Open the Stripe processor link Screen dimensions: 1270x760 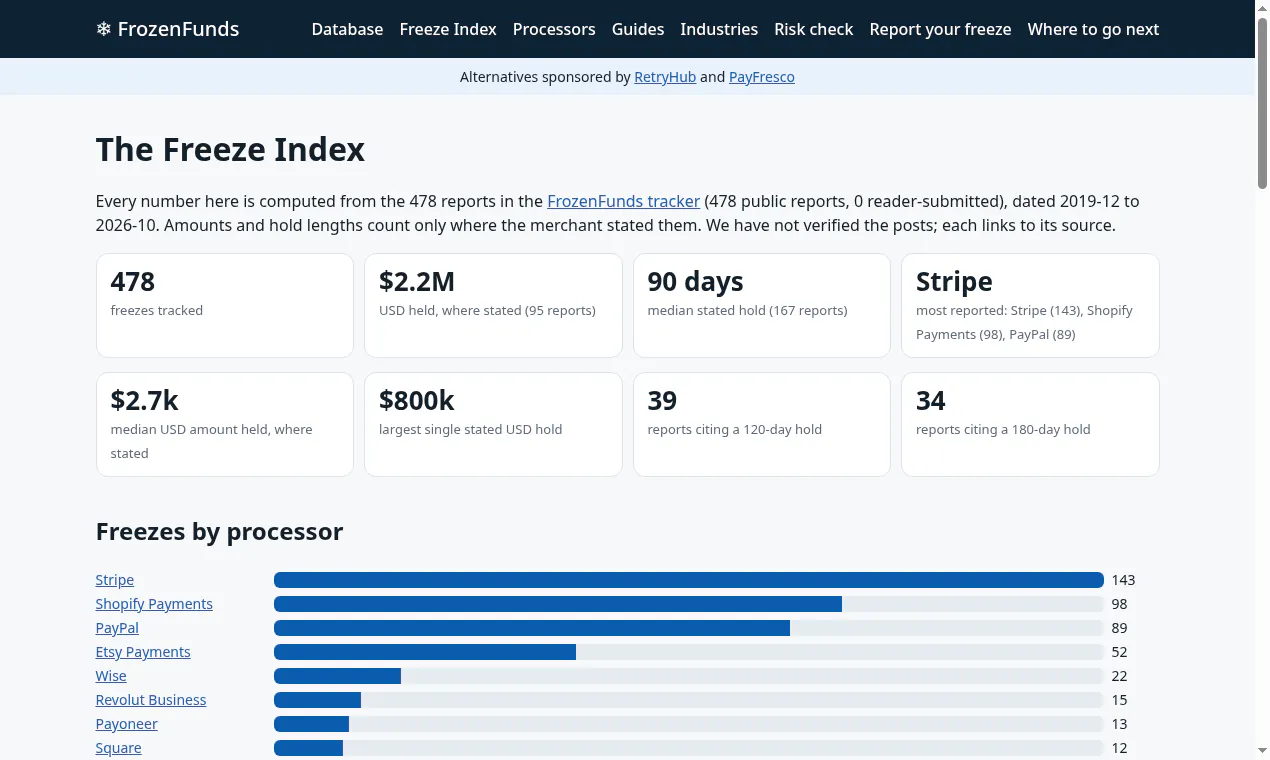[115, 580]
